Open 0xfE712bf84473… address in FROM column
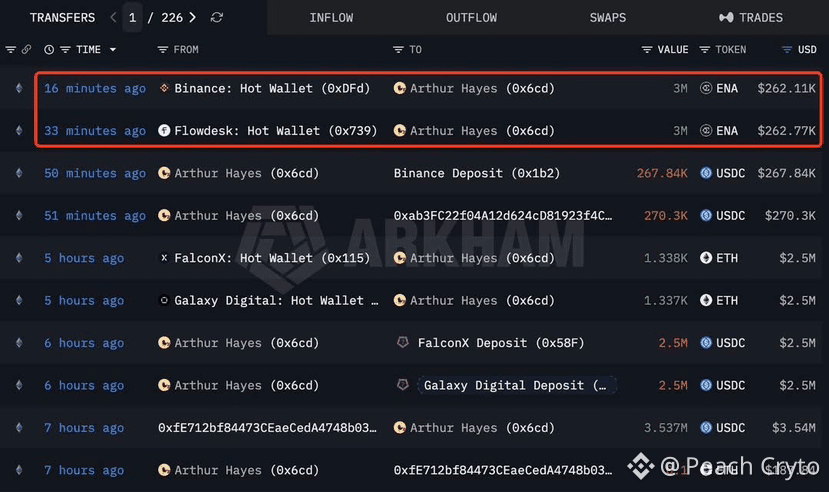829x492 pixels. coord(267,428)
